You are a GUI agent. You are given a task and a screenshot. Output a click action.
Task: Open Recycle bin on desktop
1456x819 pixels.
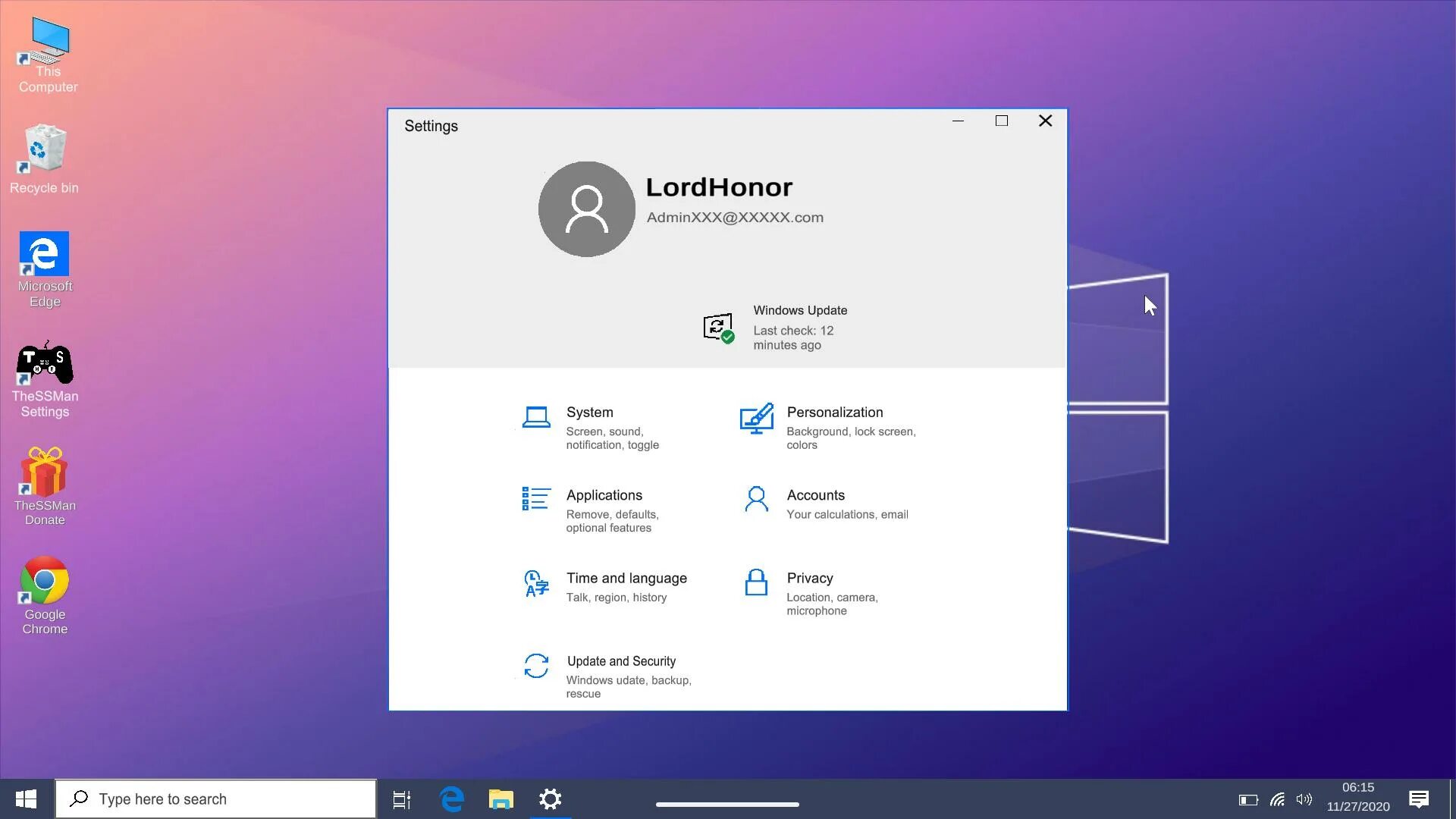45,149
